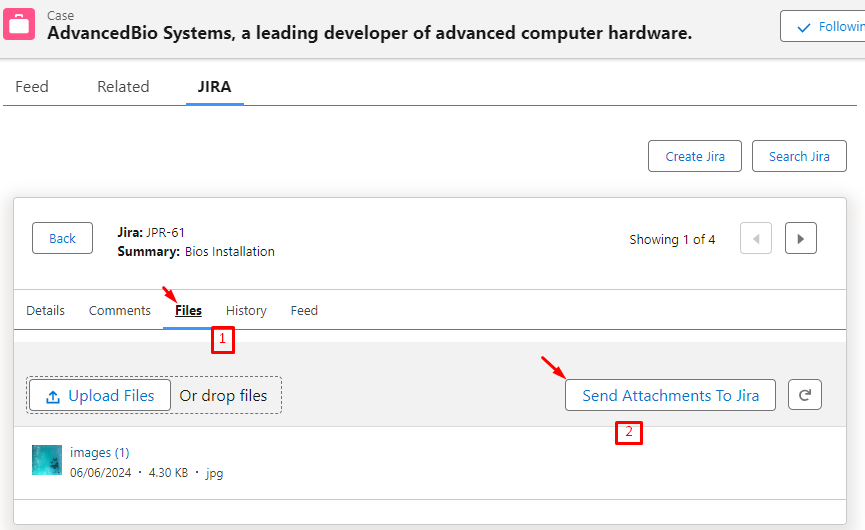Click the file size 4.30 KB
The width and height of the screenshot is (865, 530).
click(168, 473)
